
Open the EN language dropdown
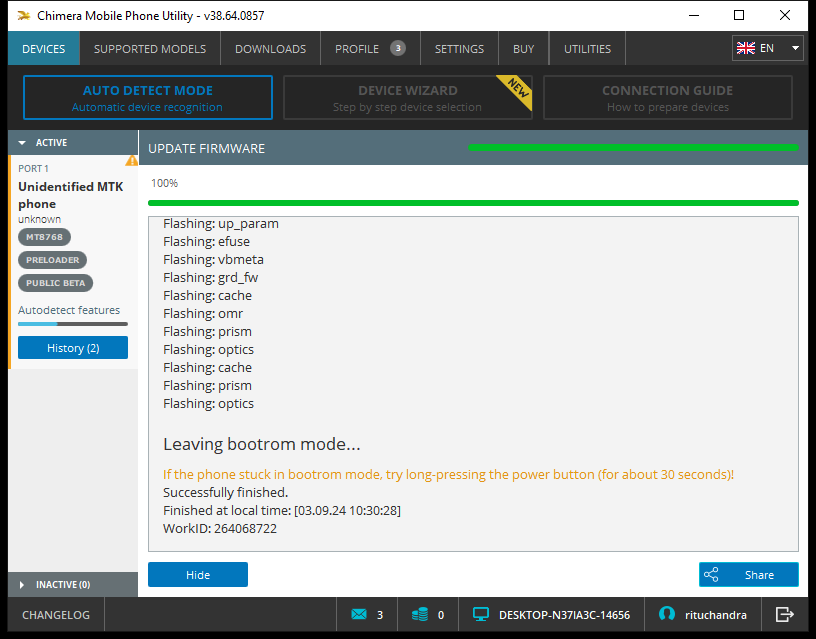768,48
